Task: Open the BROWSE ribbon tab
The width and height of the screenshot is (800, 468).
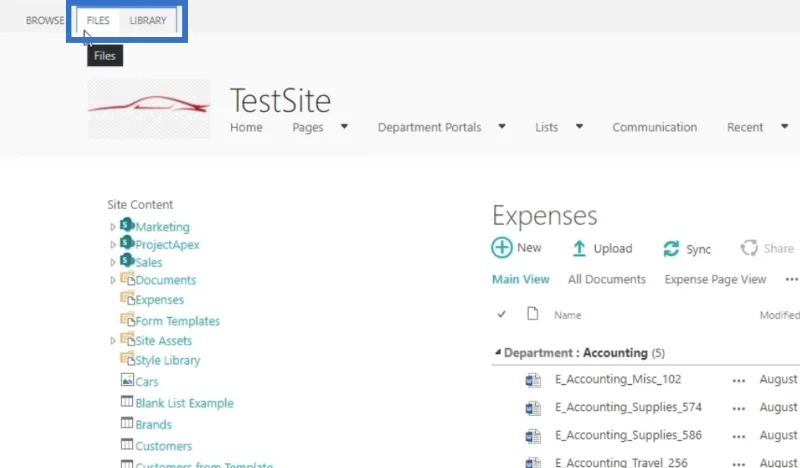Action: click(45, 20)
